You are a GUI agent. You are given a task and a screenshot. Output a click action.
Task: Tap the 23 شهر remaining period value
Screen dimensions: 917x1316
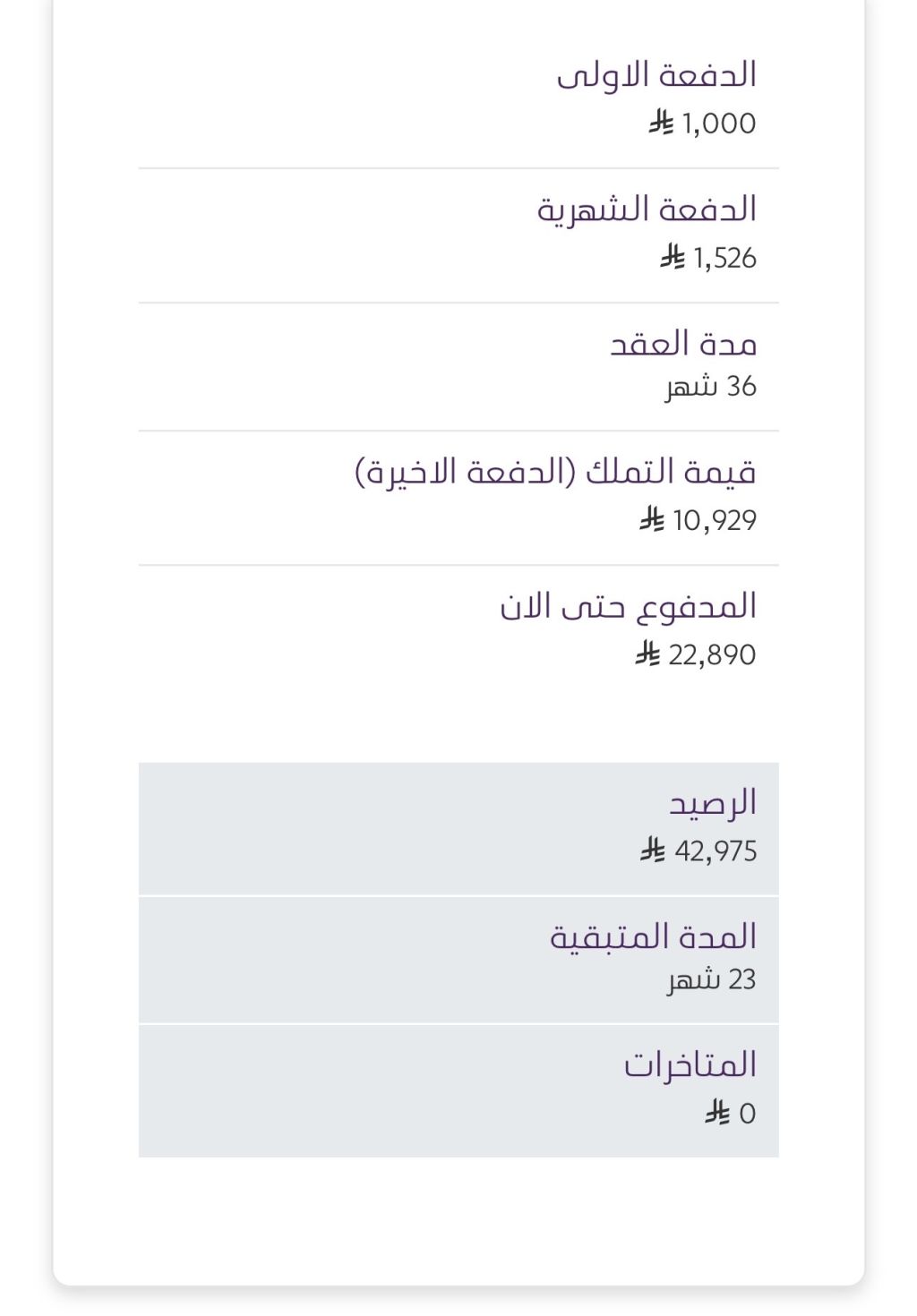point(712,979)
